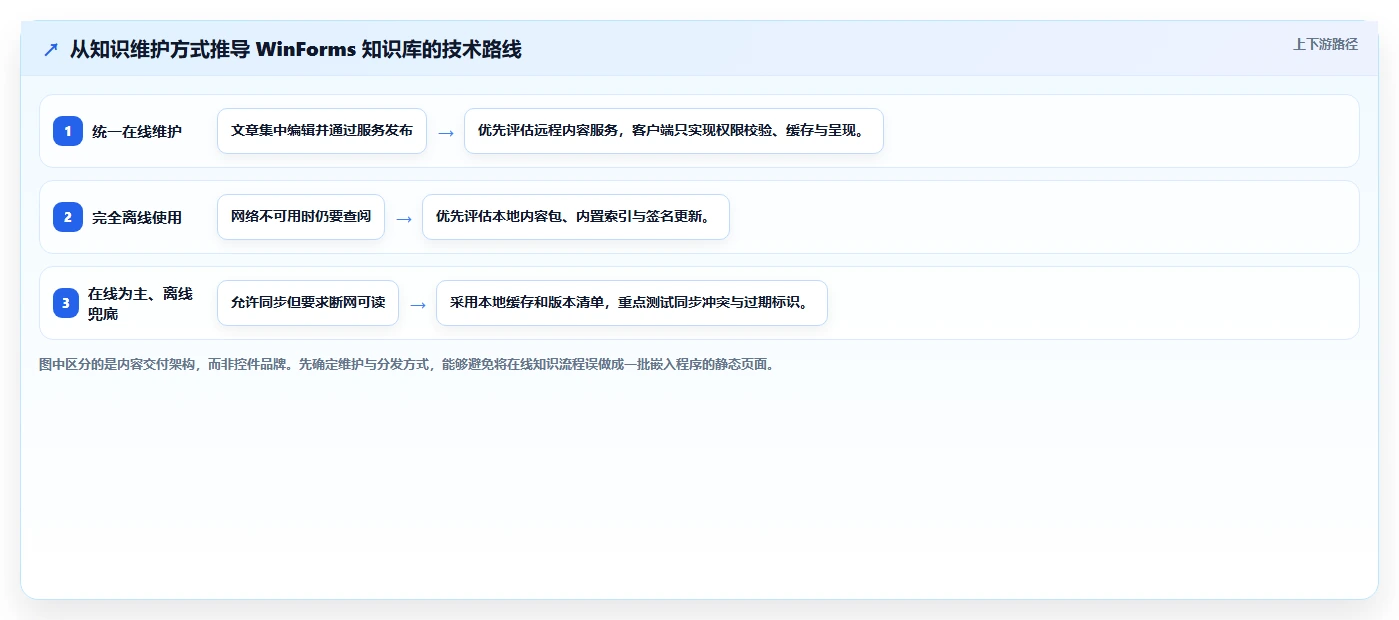
Task: Click the 上下游路径 label
Action: 1325,44
